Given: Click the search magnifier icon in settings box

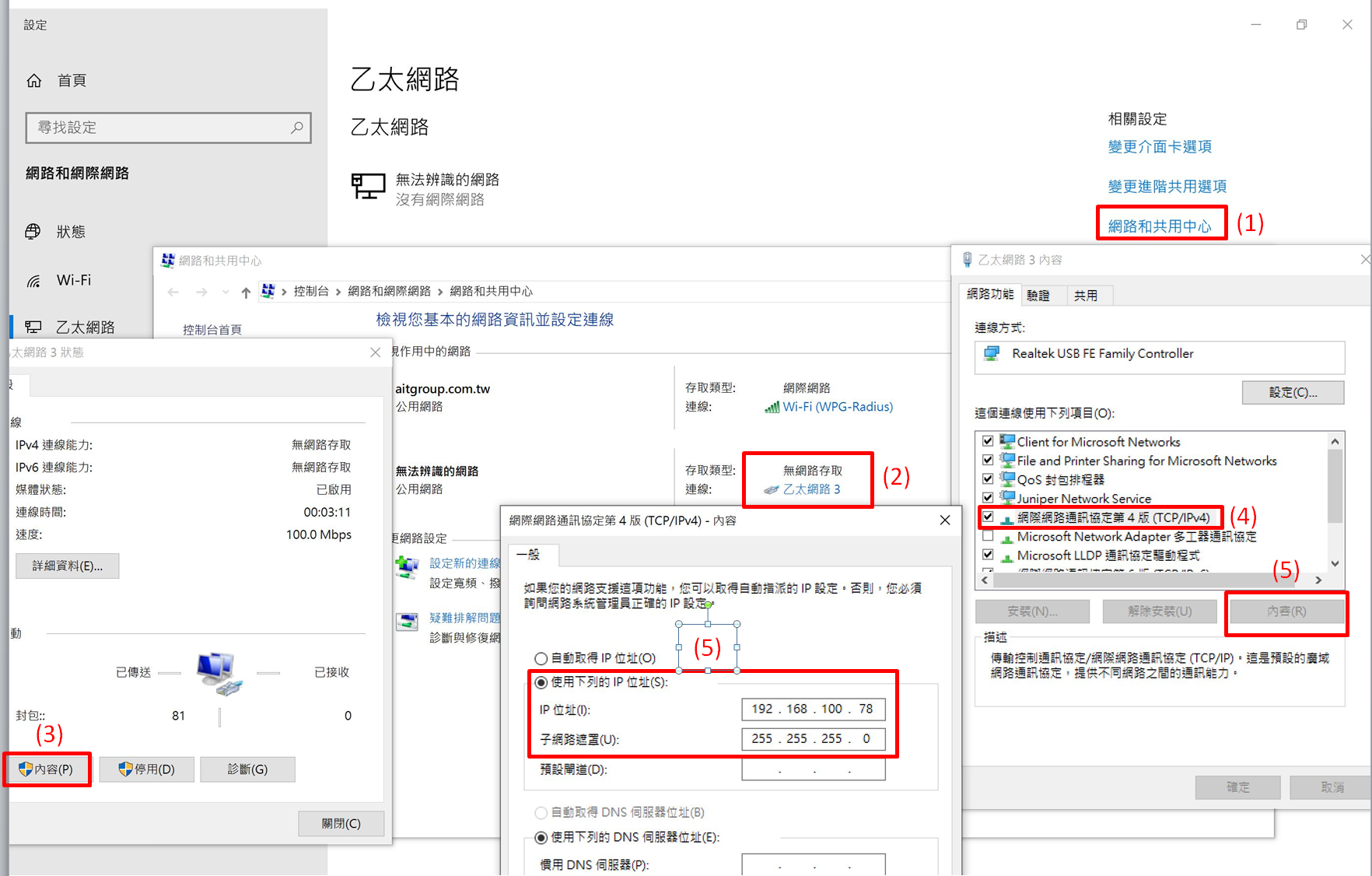Looking at the screenshot, I should click(296, 128).
